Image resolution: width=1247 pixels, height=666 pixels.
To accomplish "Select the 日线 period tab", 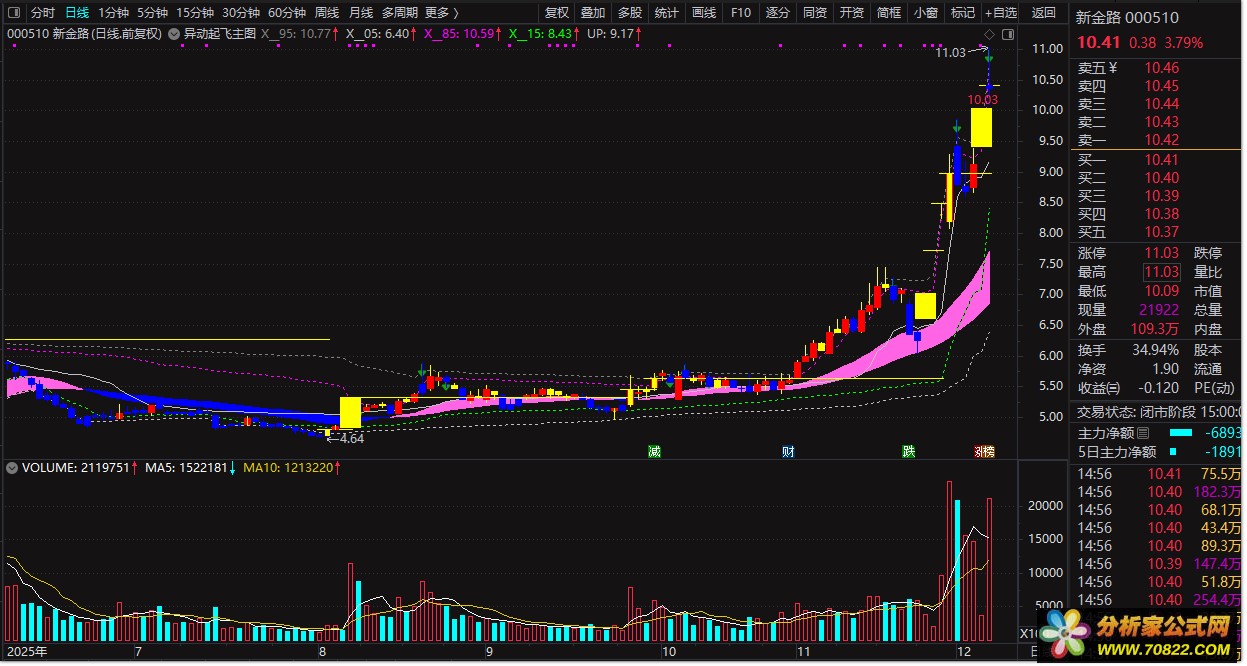I will pos(77,13).
